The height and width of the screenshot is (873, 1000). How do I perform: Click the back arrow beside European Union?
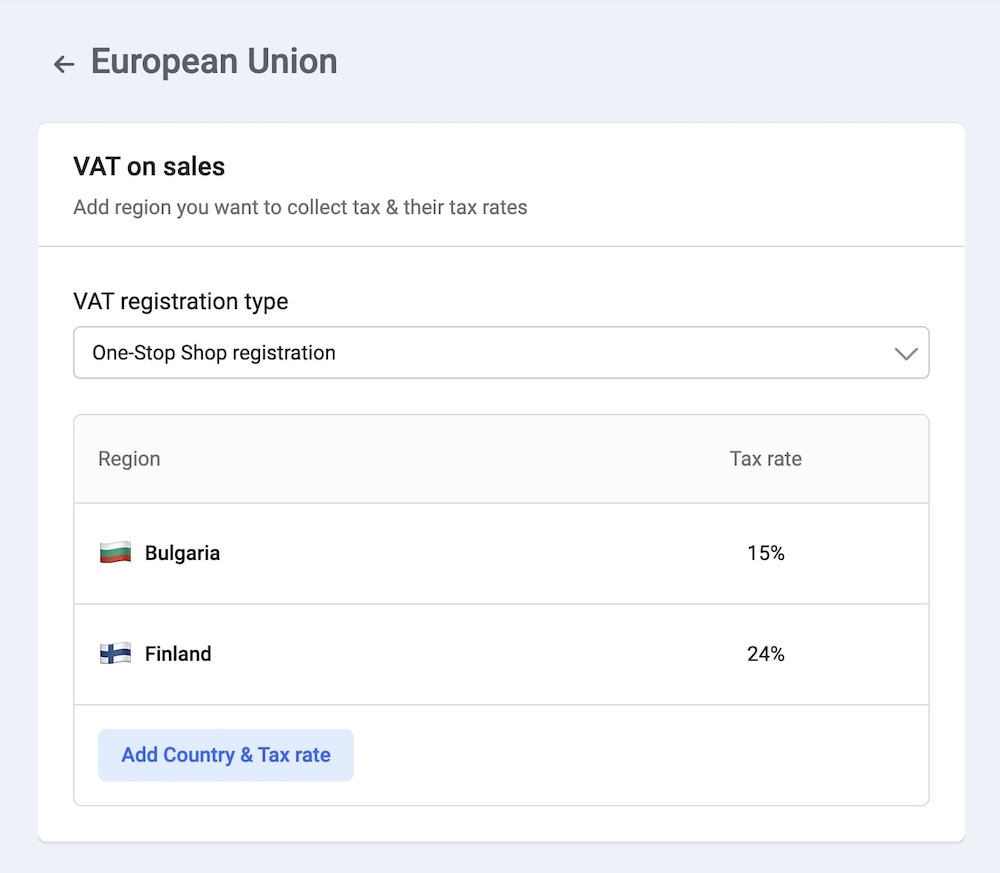[64, 64]
